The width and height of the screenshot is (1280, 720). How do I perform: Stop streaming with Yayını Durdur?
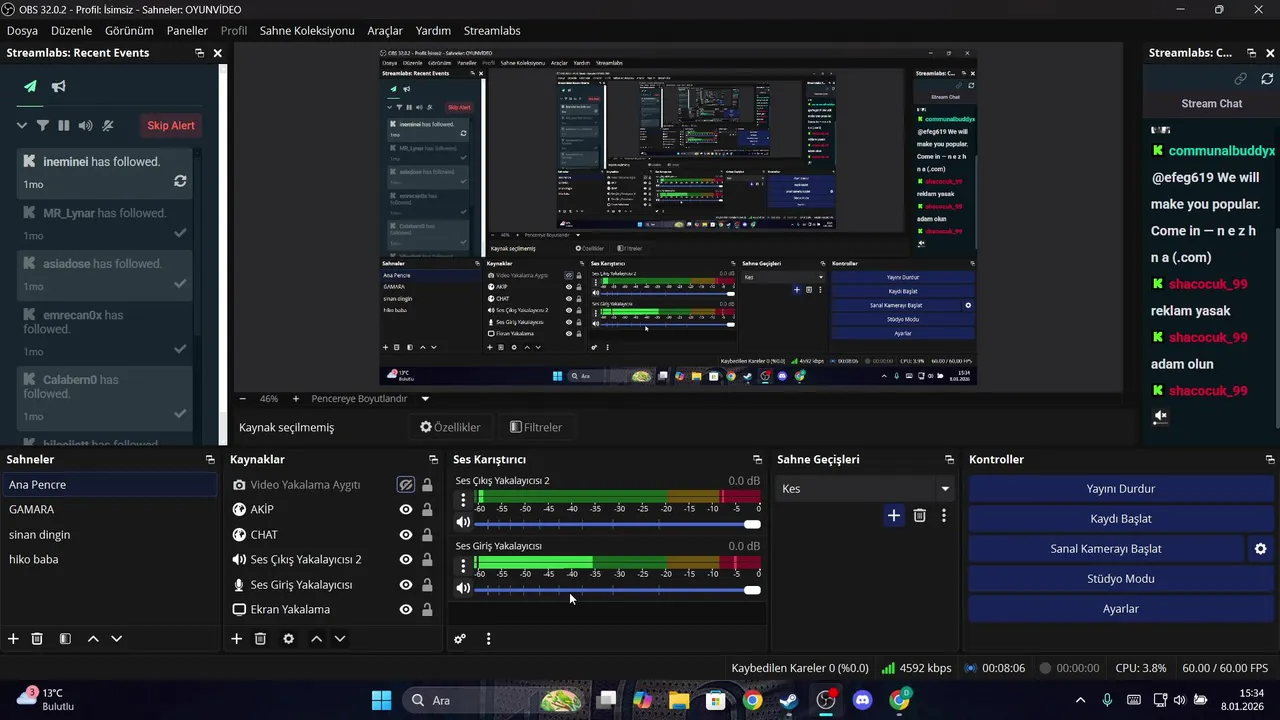pos(1120,488)
